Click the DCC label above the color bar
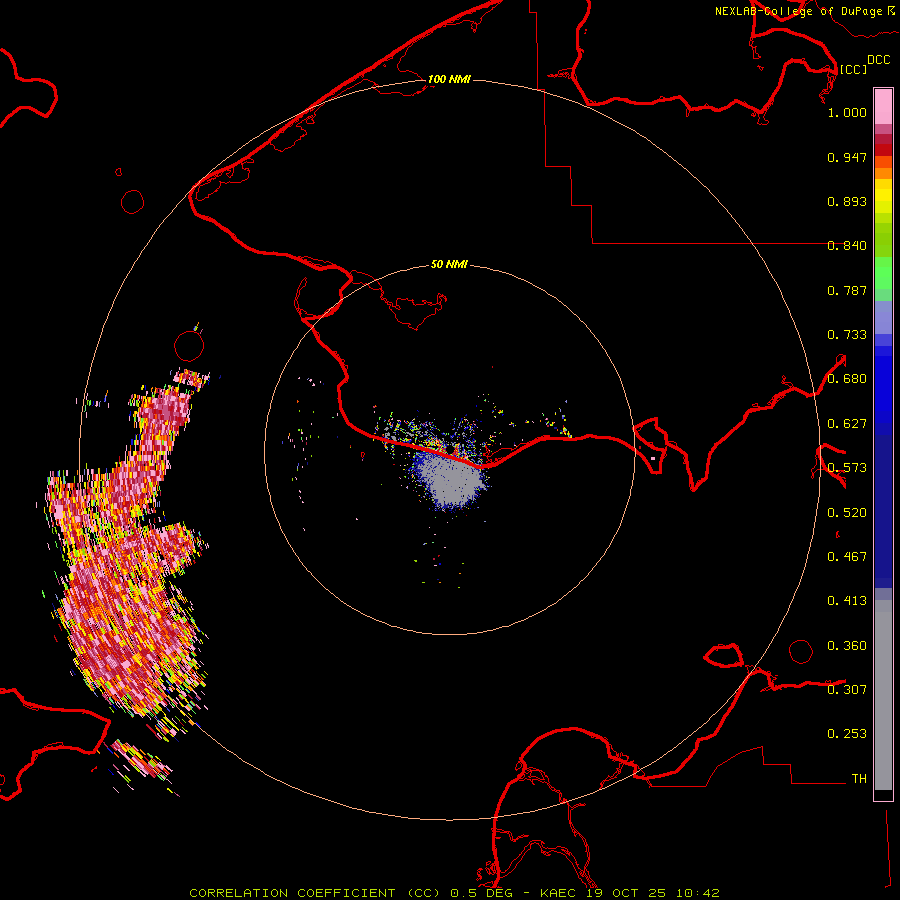Screen dimensions: 900x900 pyautogui.click(x=878, y=60)
